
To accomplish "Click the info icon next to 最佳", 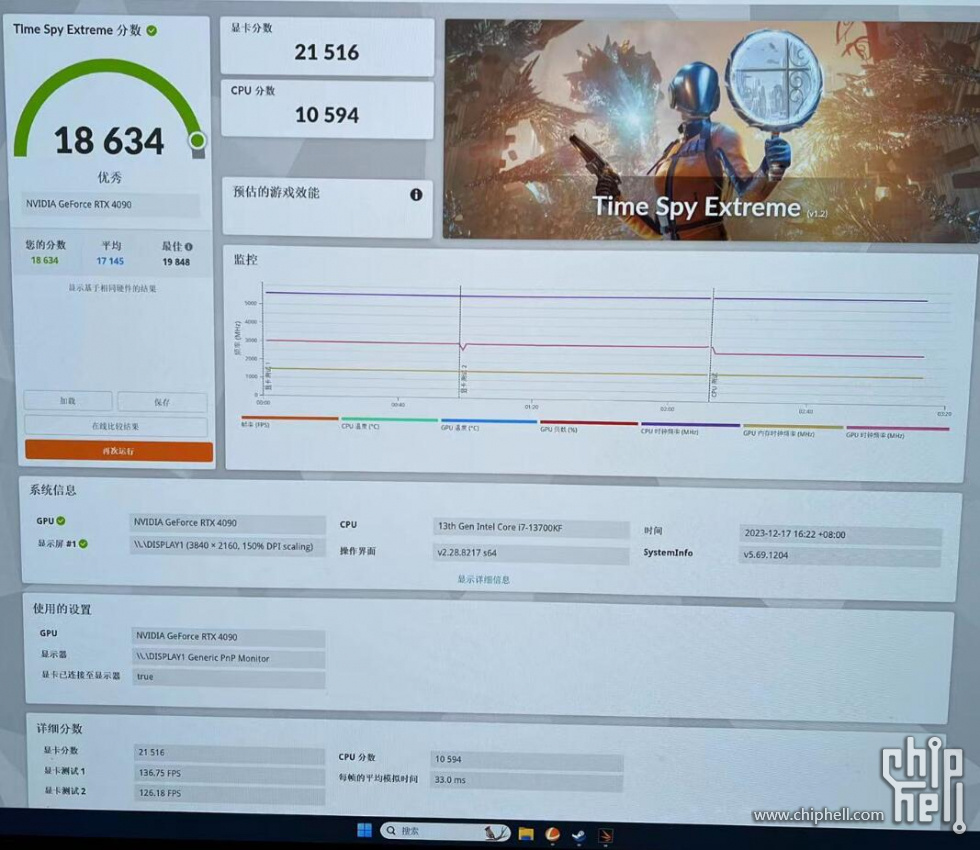I will [x=189, y=246].
